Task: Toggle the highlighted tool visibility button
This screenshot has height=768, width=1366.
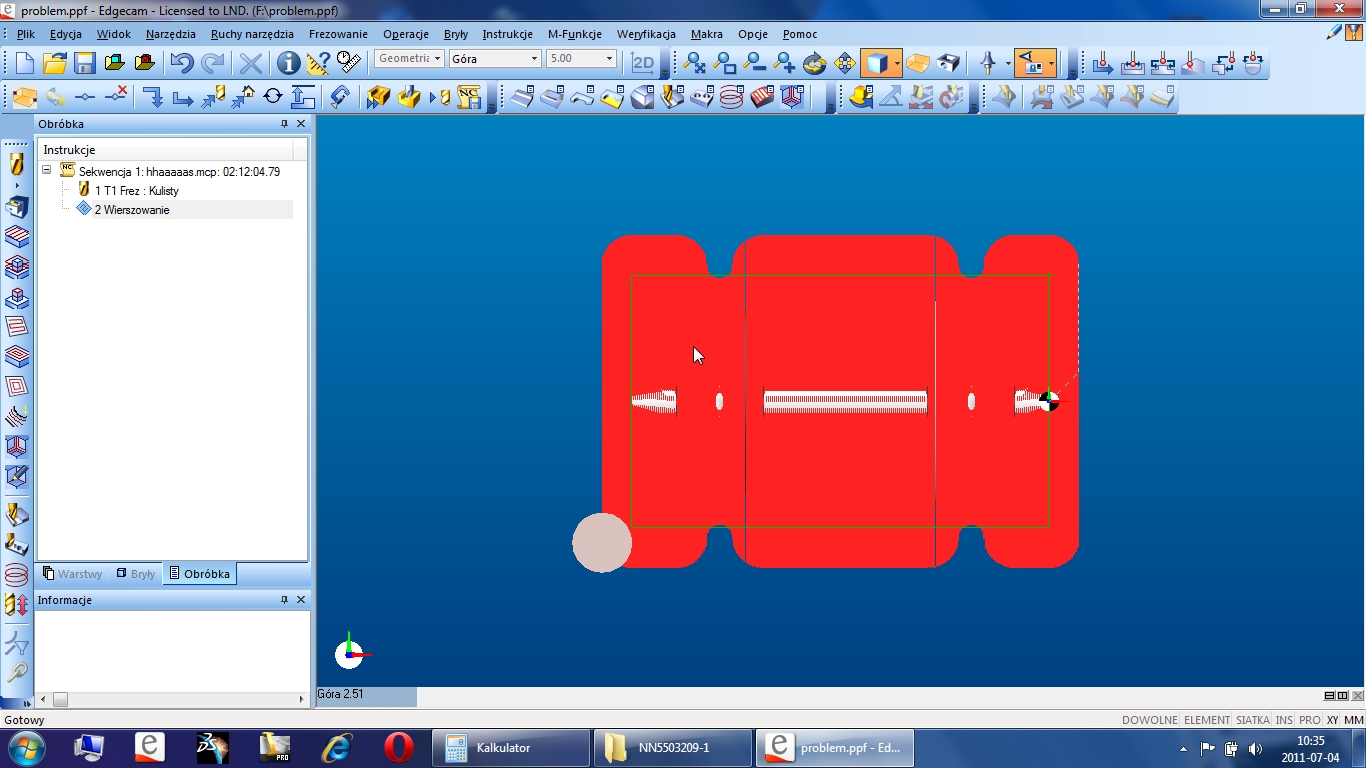Action: [x=1029, y=63]
